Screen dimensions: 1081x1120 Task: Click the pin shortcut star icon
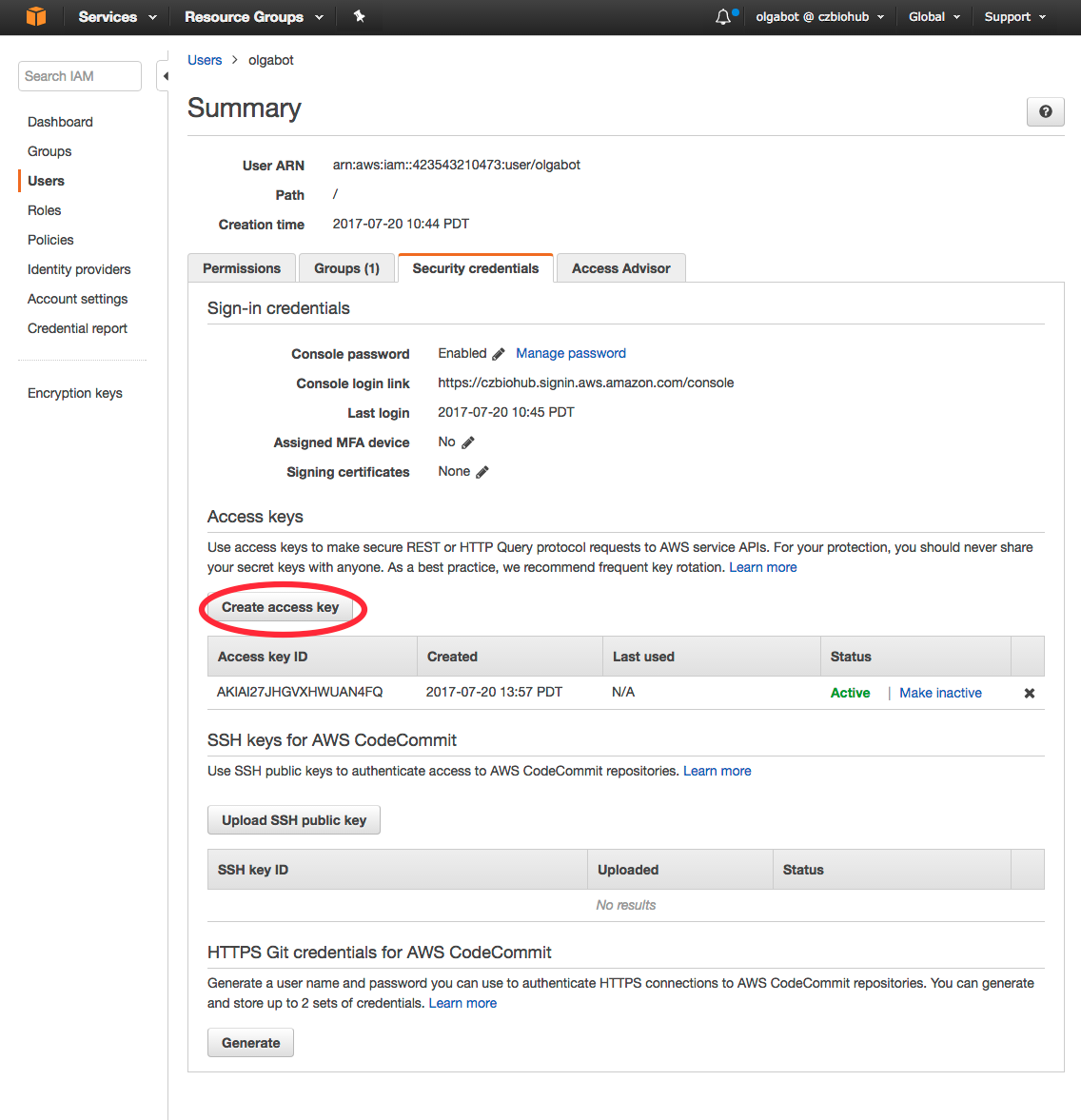coord(360,16)
